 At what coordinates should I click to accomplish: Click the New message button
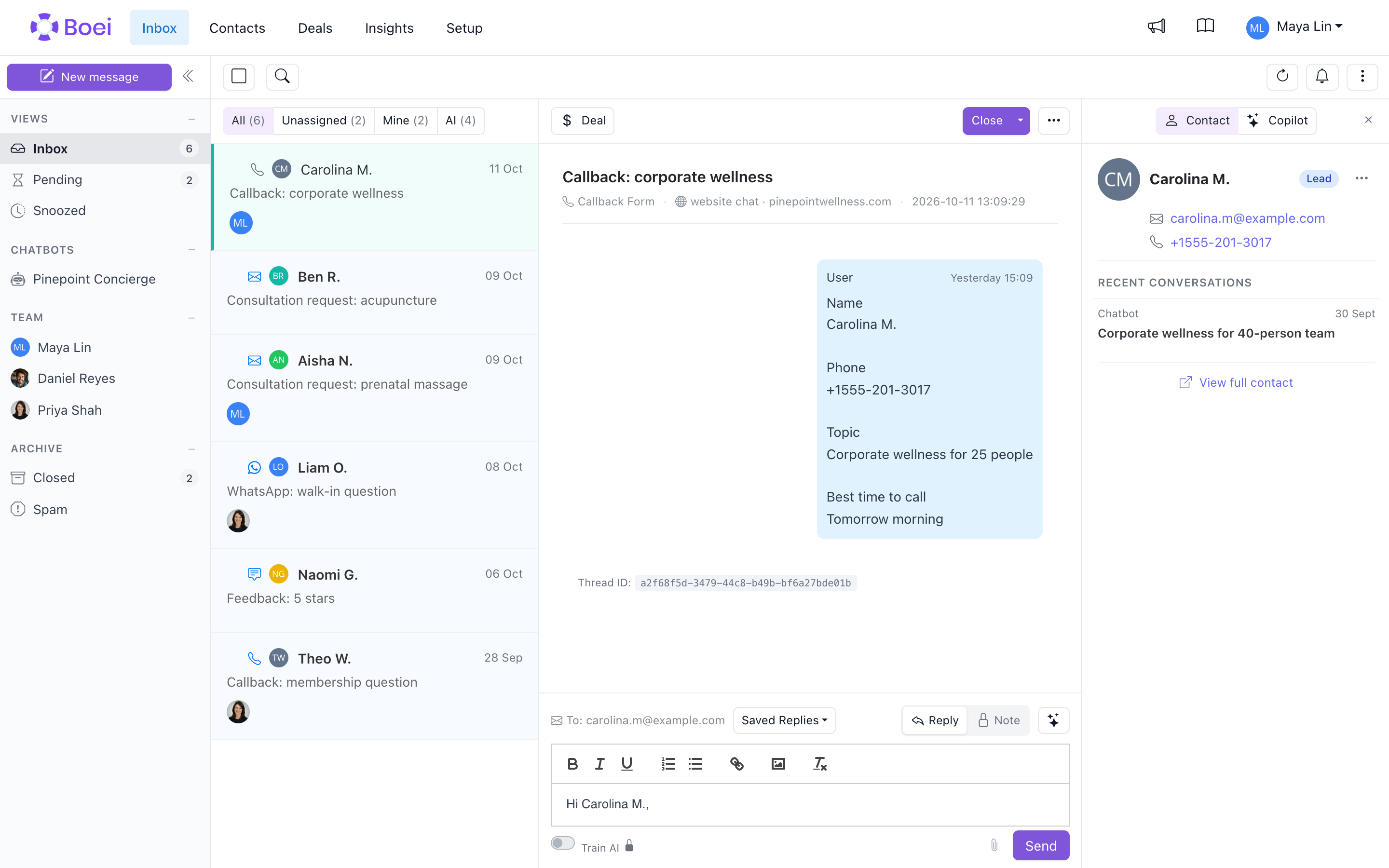(x=89, y=77)
